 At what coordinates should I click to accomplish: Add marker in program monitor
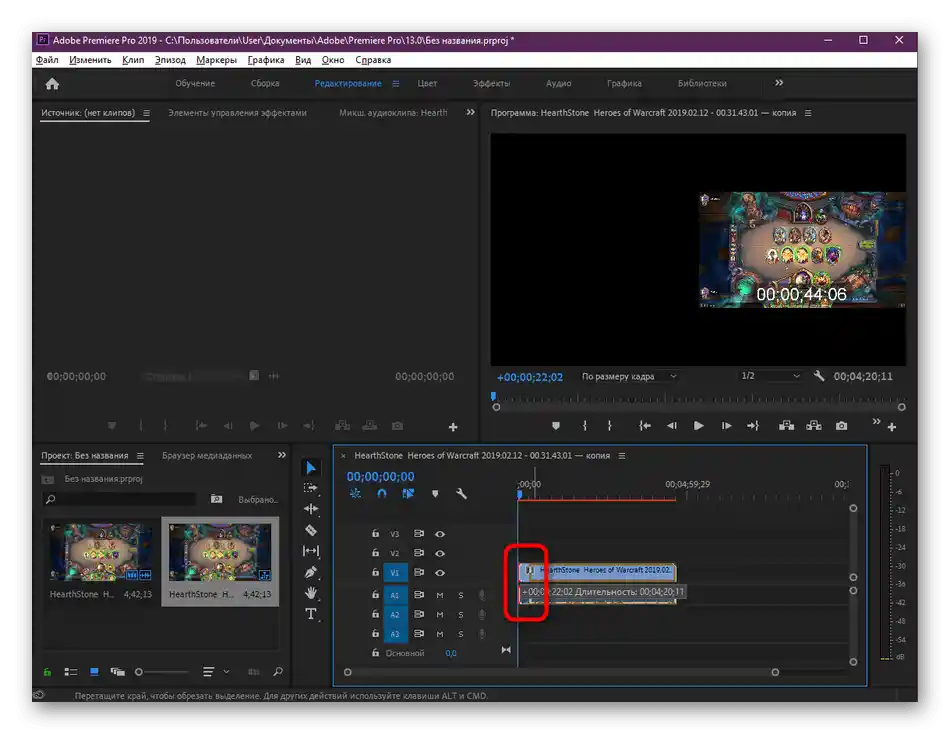coord(556,425)
